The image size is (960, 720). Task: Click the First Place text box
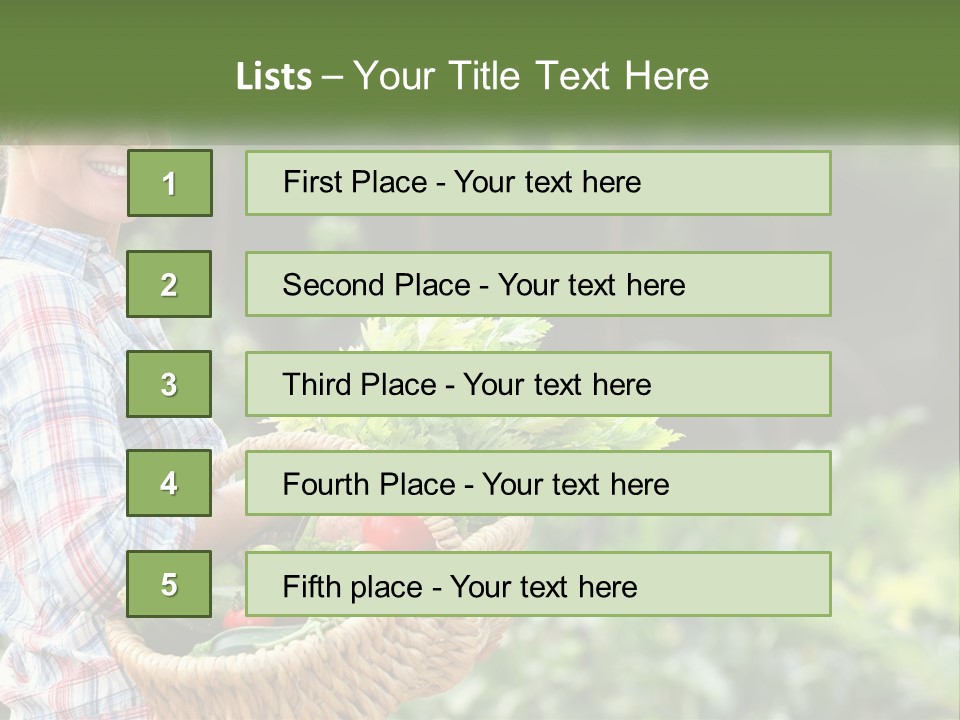pyautogui.click(x=538, y=183)
